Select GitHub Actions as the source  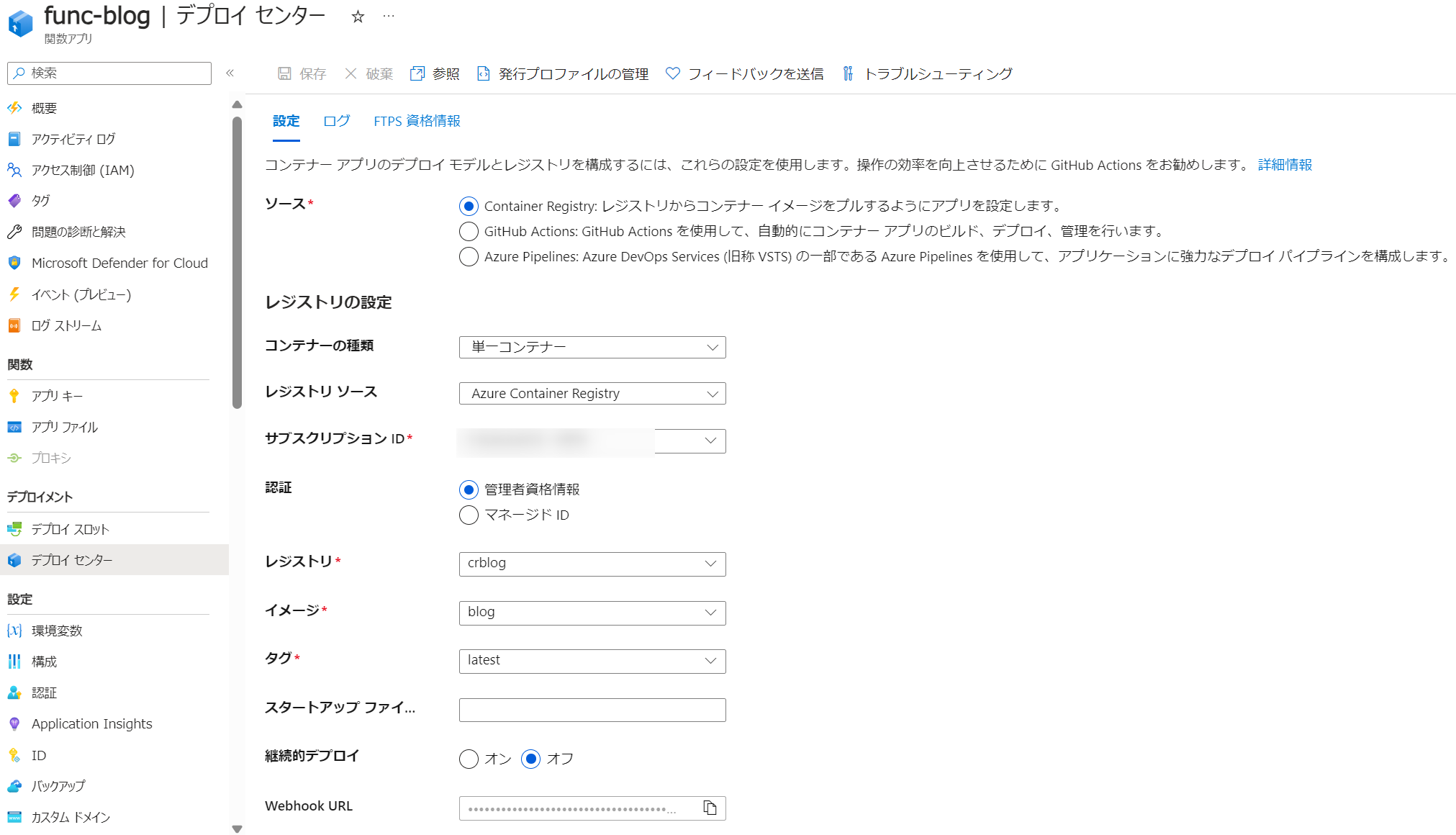pyautogui.click(x=469, y=231)
